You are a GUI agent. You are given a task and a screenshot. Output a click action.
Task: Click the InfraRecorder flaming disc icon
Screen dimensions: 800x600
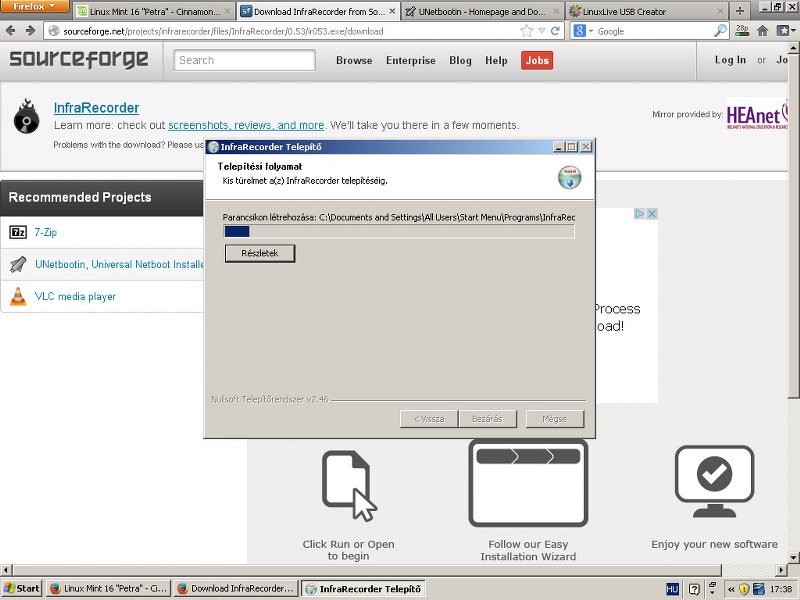tap(27, 116)
